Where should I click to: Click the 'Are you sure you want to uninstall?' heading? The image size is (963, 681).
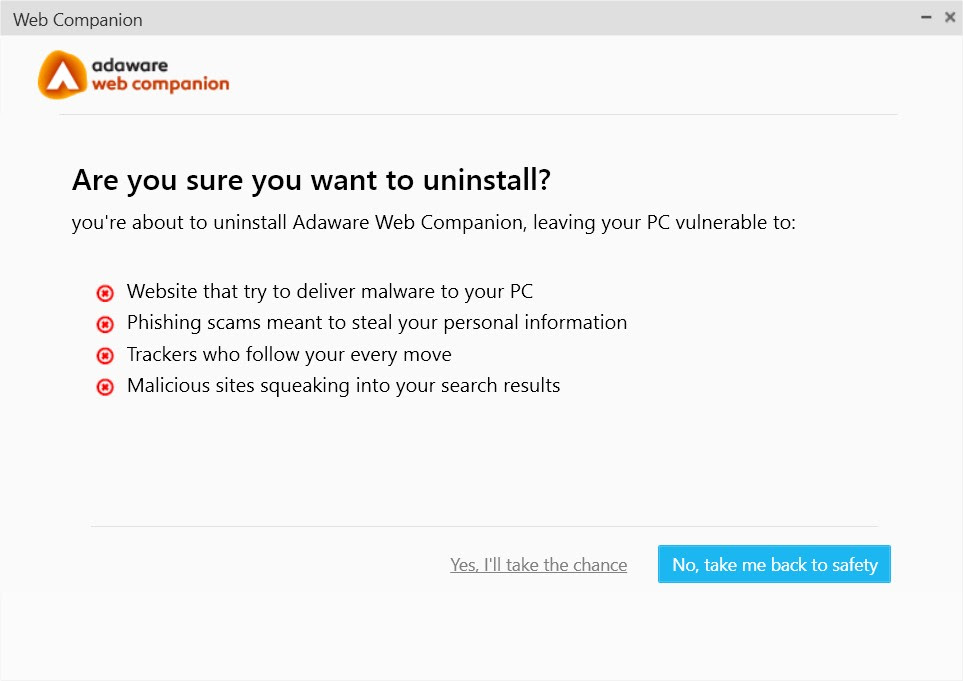(311, 180)
